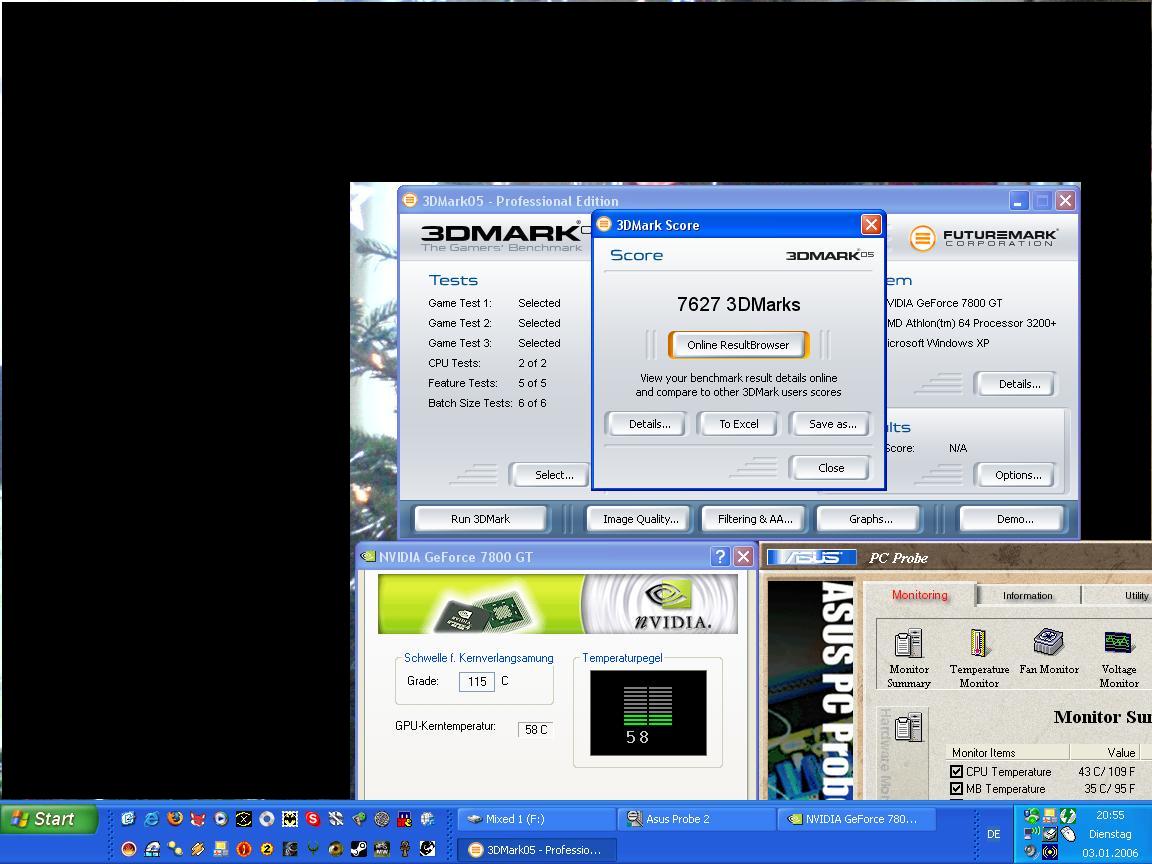Click Details in 3DMark Score dialog
Image resolution: width=1152 pixels, height=864 pixels.
tap(649, 424)
